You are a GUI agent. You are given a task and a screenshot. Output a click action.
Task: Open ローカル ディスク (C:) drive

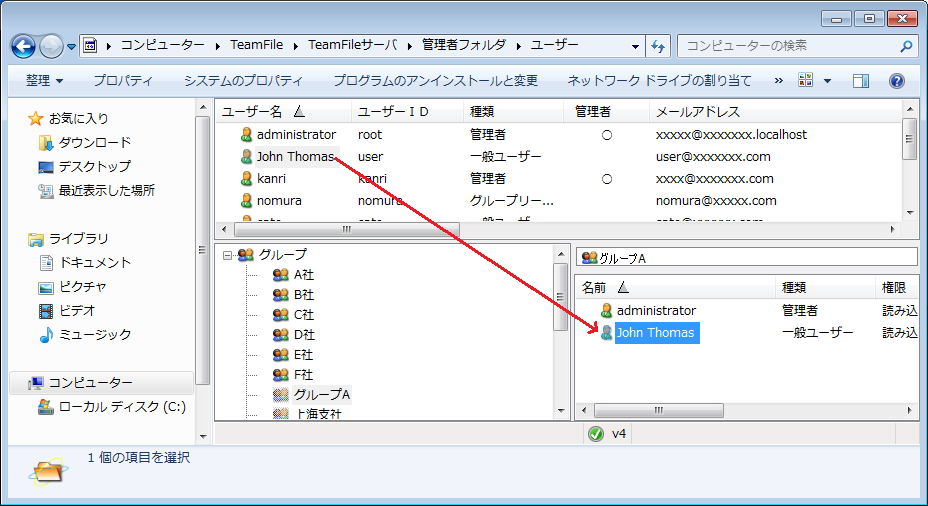point(121,406)
